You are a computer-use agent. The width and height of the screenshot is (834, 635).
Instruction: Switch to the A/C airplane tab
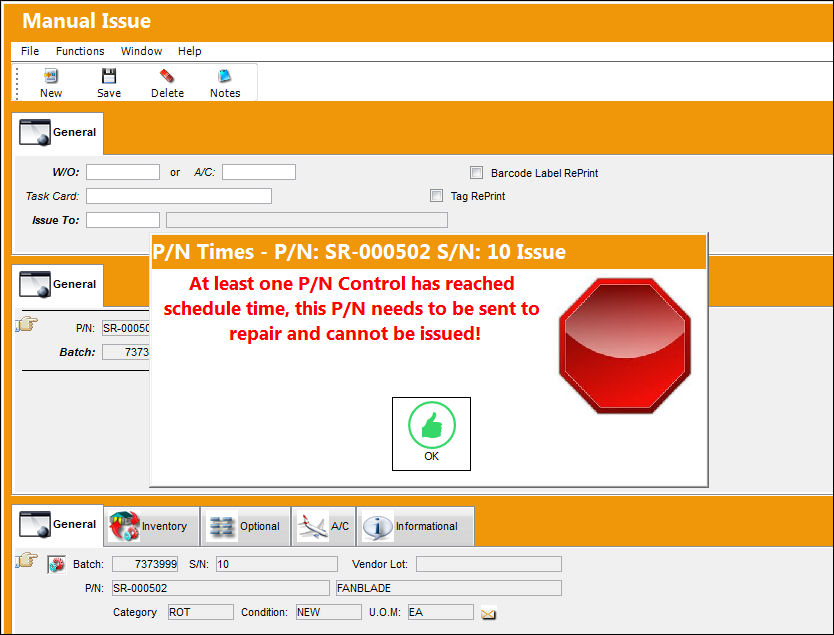(323, 526)
